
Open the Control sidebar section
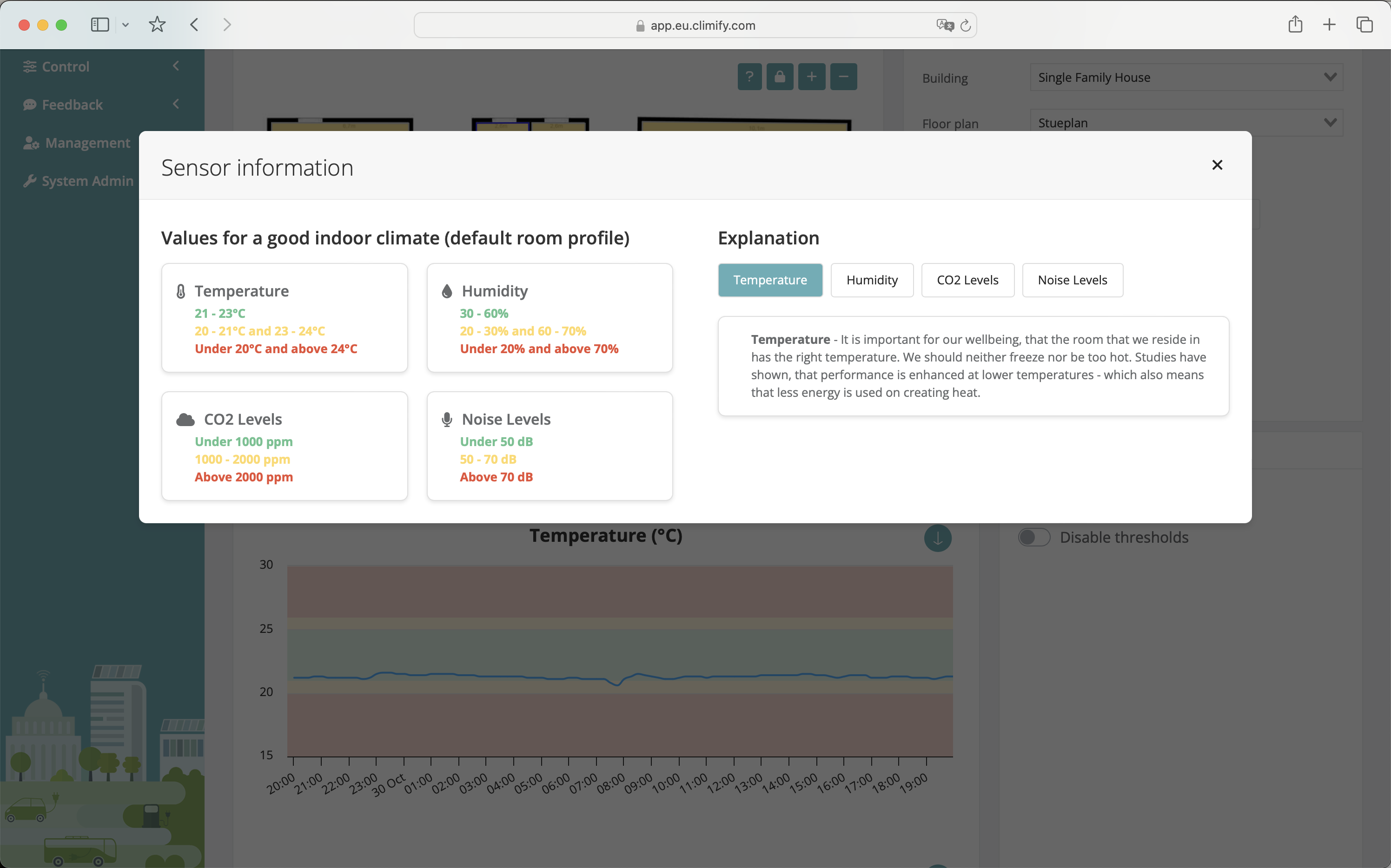[66, 66]
